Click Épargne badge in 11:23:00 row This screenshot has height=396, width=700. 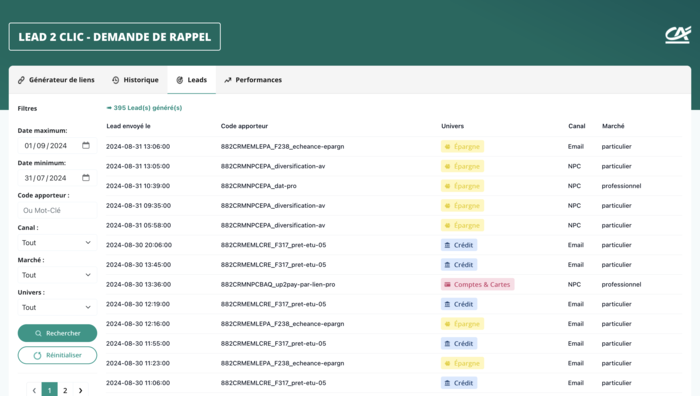pos(462,363)
